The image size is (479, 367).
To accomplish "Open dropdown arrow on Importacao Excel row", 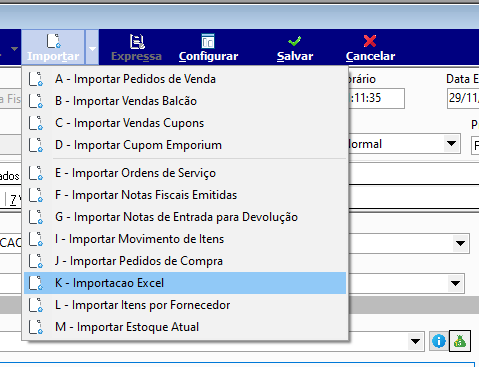I will click(455, 283).
